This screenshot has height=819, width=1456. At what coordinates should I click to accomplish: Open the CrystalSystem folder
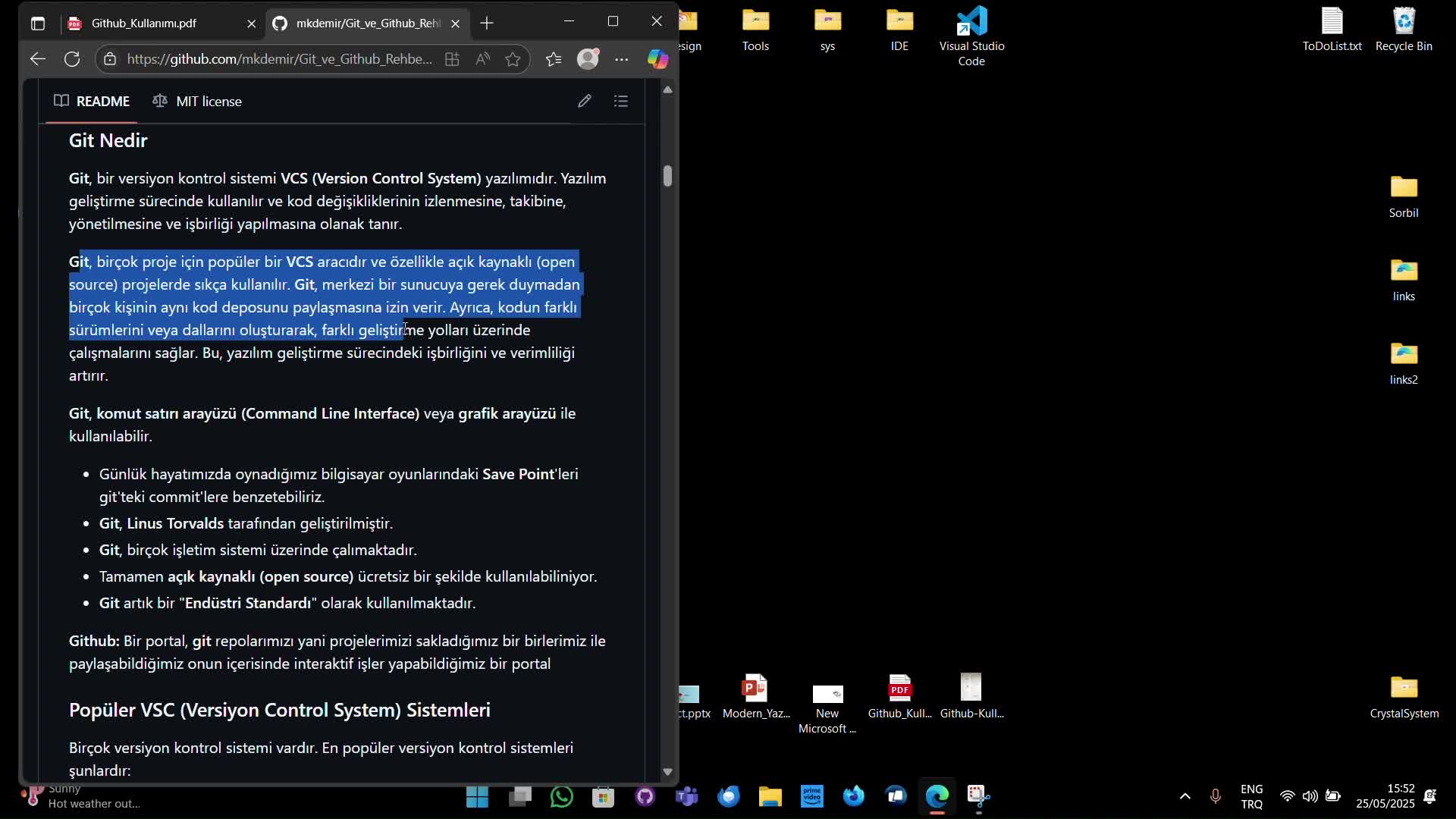[1404, 698]
